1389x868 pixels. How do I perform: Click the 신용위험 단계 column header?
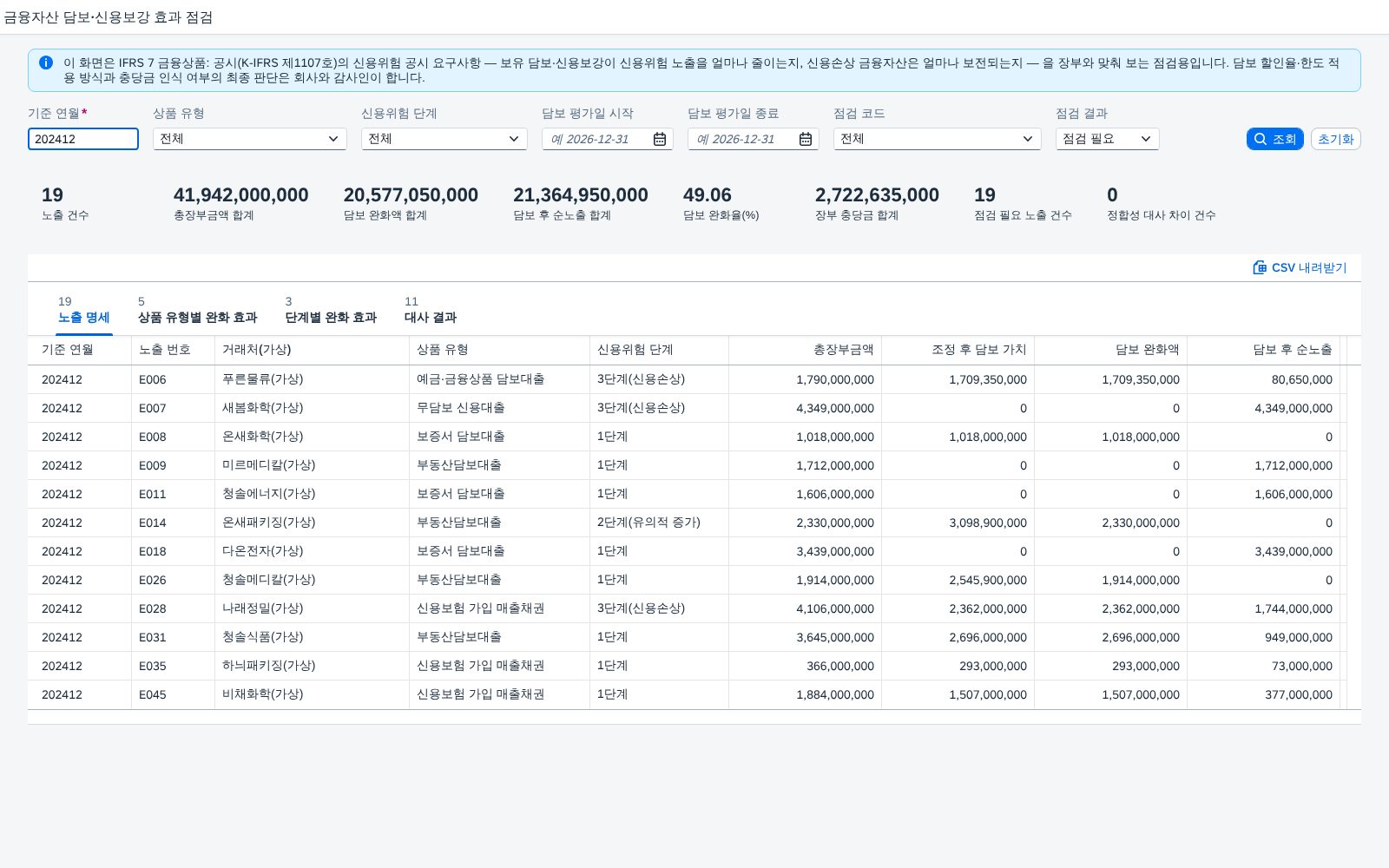point(660,350)
